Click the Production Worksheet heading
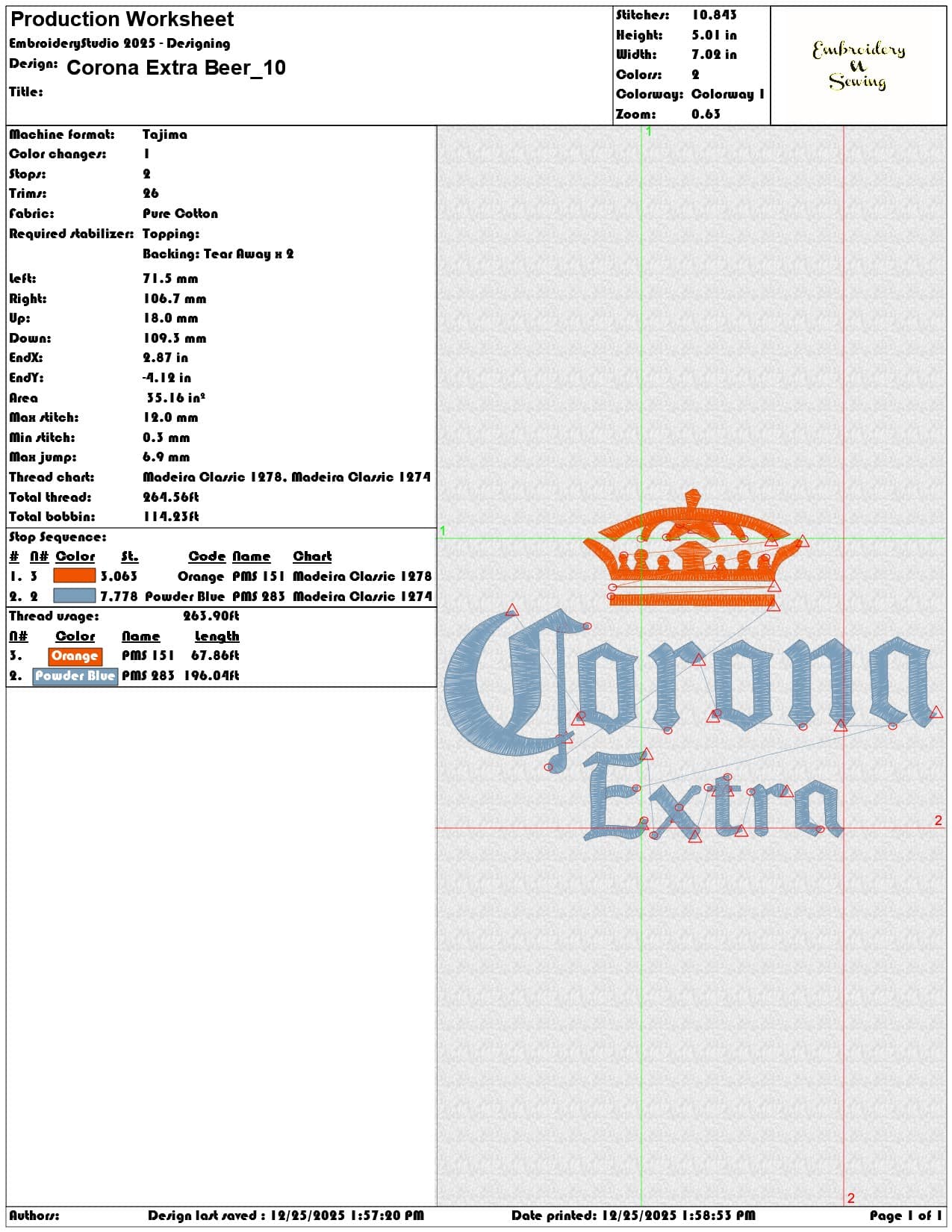 (x=122, y=19)
